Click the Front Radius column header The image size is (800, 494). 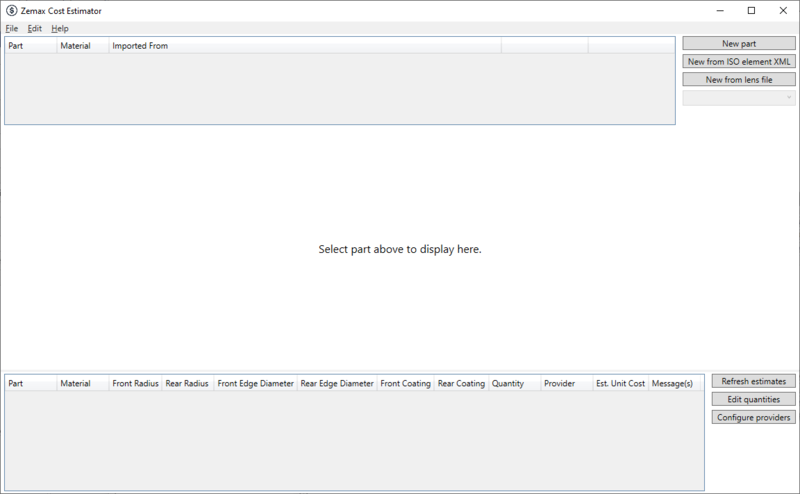pos(135,383)
